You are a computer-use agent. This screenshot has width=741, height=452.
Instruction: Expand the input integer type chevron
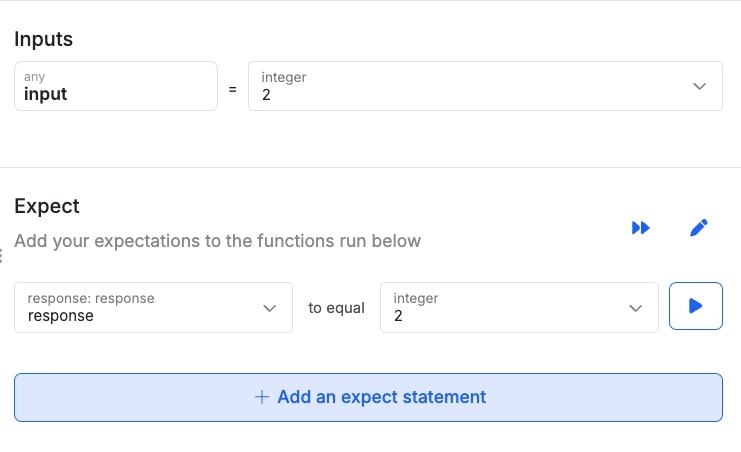[x=699, y=87]
